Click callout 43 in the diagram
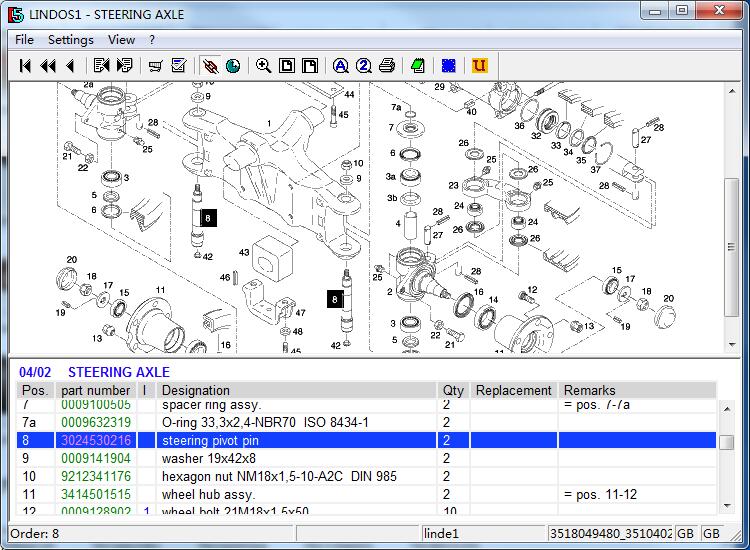The height and width of the screenshot is (550, 750). (244, 252)
